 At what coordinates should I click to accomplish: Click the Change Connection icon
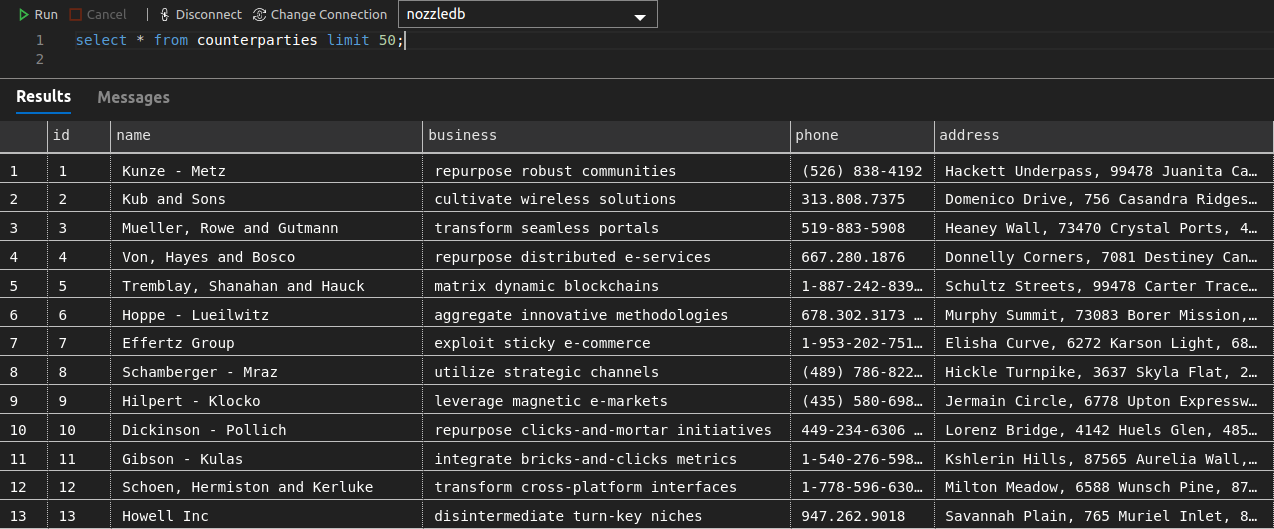click(x=260, y=15)
